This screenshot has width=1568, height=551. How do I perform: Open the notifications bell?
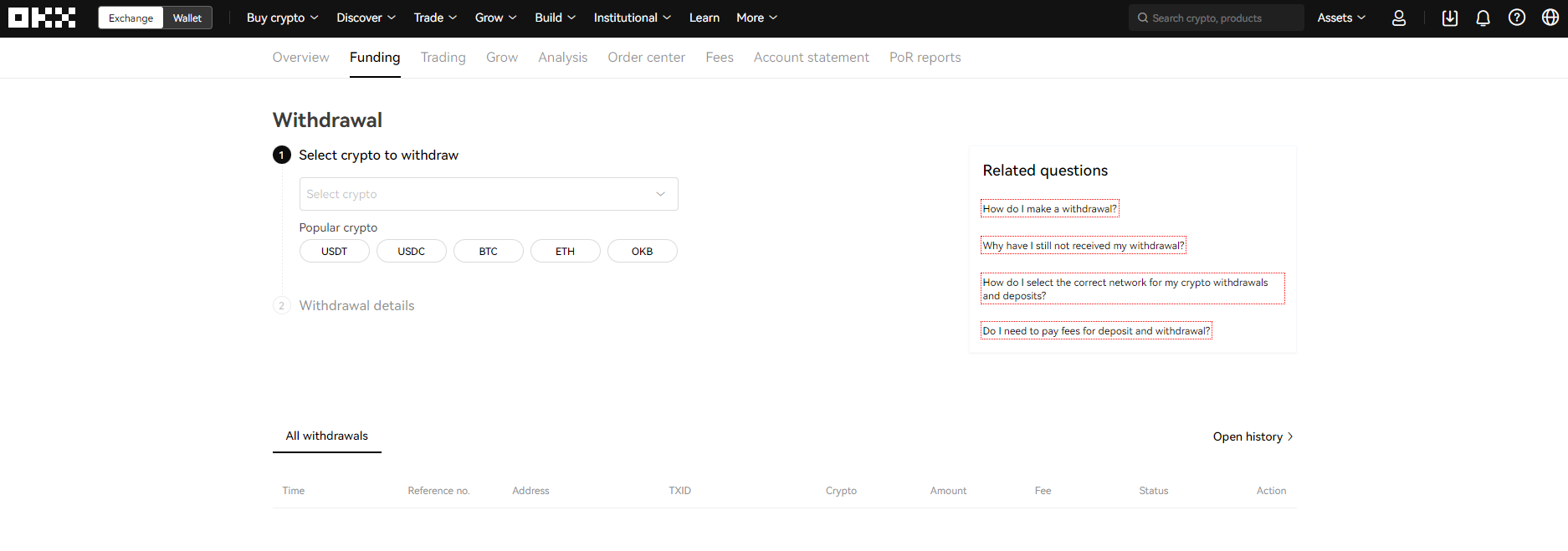point(1483,18)
